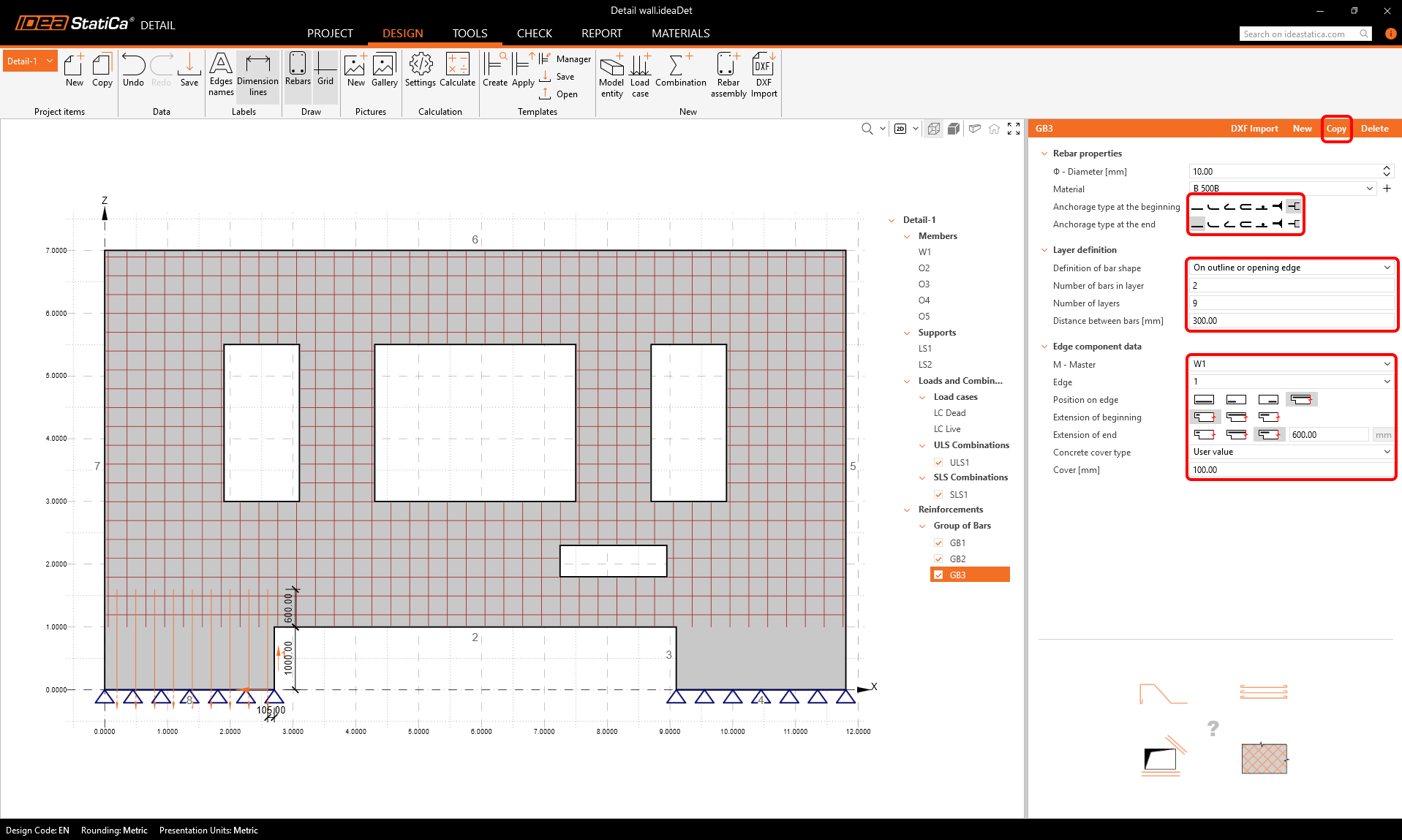
Task: Click the Number of layers field
Action: (1291, 303)
